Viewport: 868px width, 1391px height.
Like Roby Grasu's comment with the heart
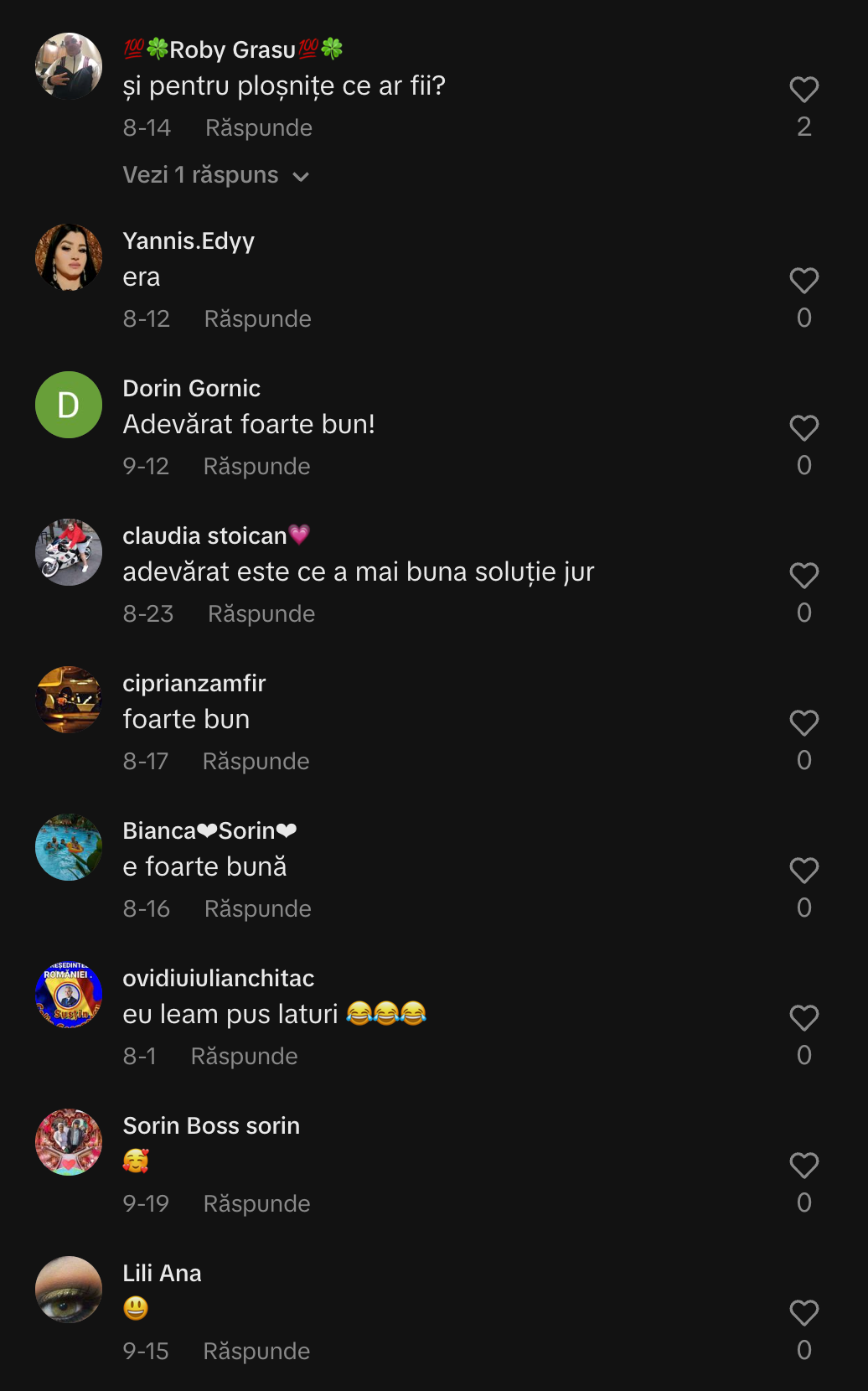coord(803,90)
